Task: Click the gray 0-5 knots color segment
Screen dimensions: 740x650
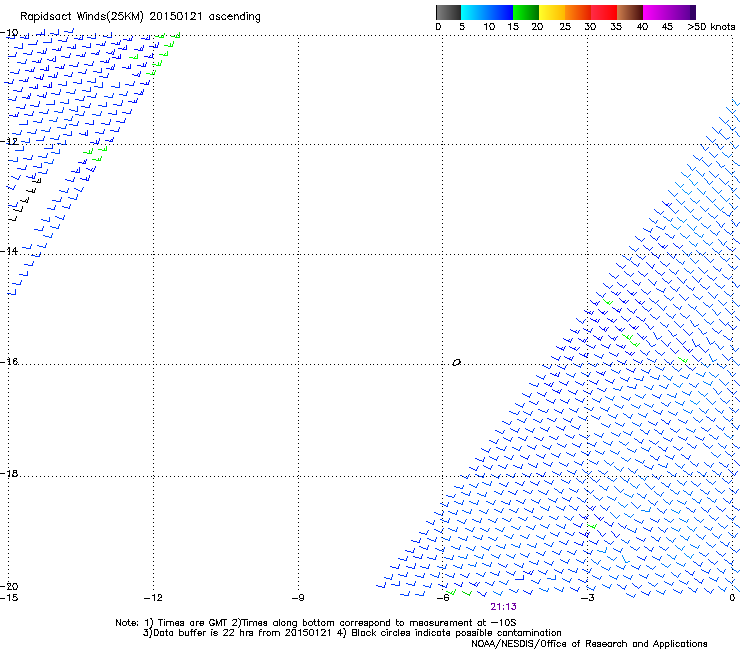Action: tap(448, 12)
